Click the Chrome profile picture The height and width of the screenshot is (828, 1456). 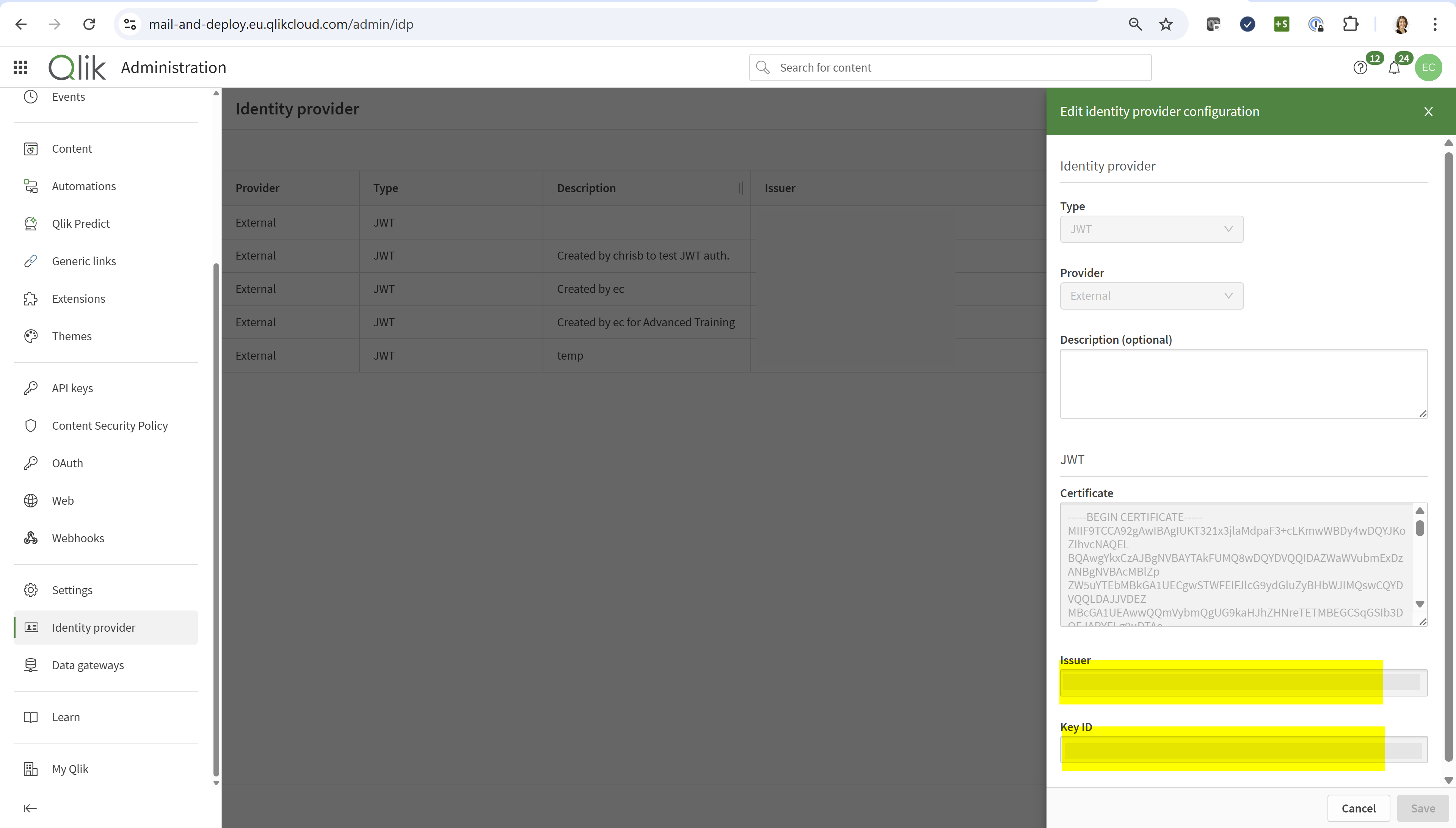click(1401, 24)
